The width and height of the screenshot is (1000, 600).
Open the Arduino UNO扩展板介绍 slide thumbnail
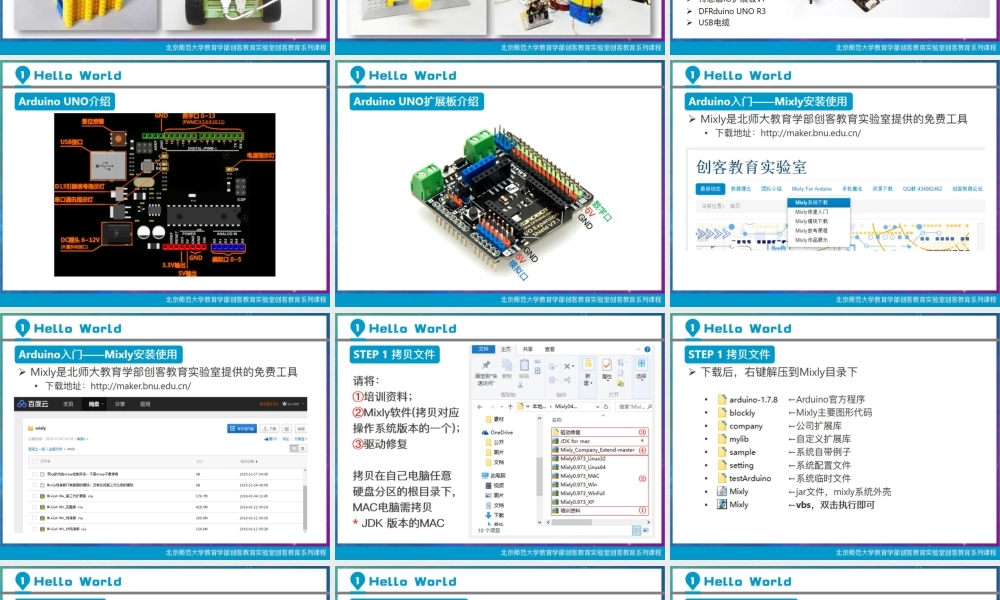tap(500, 184)
